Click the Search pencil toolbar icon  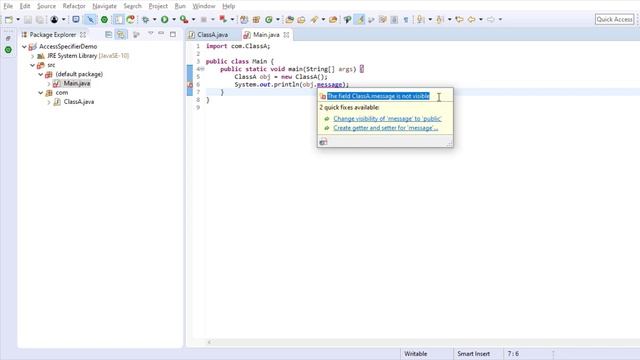pos(314,20)
